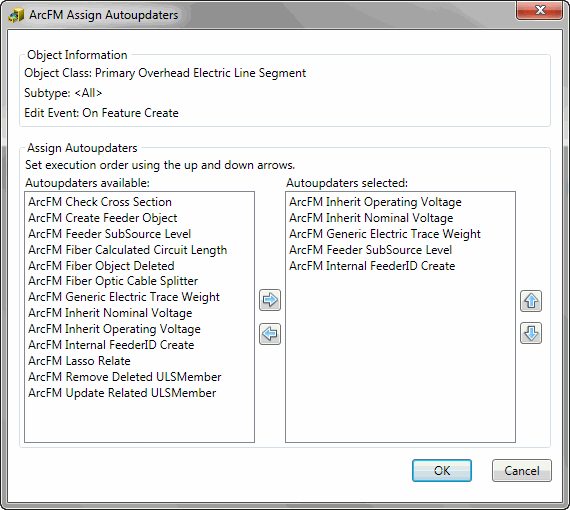Select ArcFM Internal FeederID Create in selected list

[x=372, y=266]
